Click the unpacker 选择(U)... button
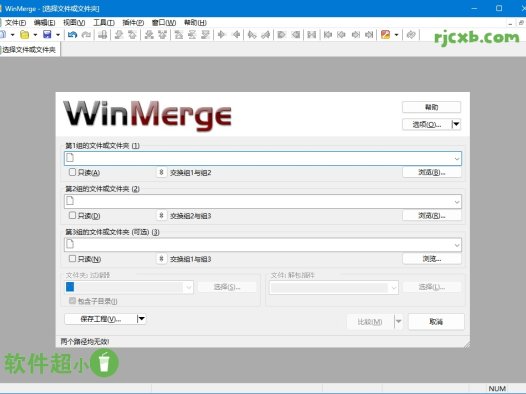This screenshot has height=394, width=526. click(x=432, y=287)
